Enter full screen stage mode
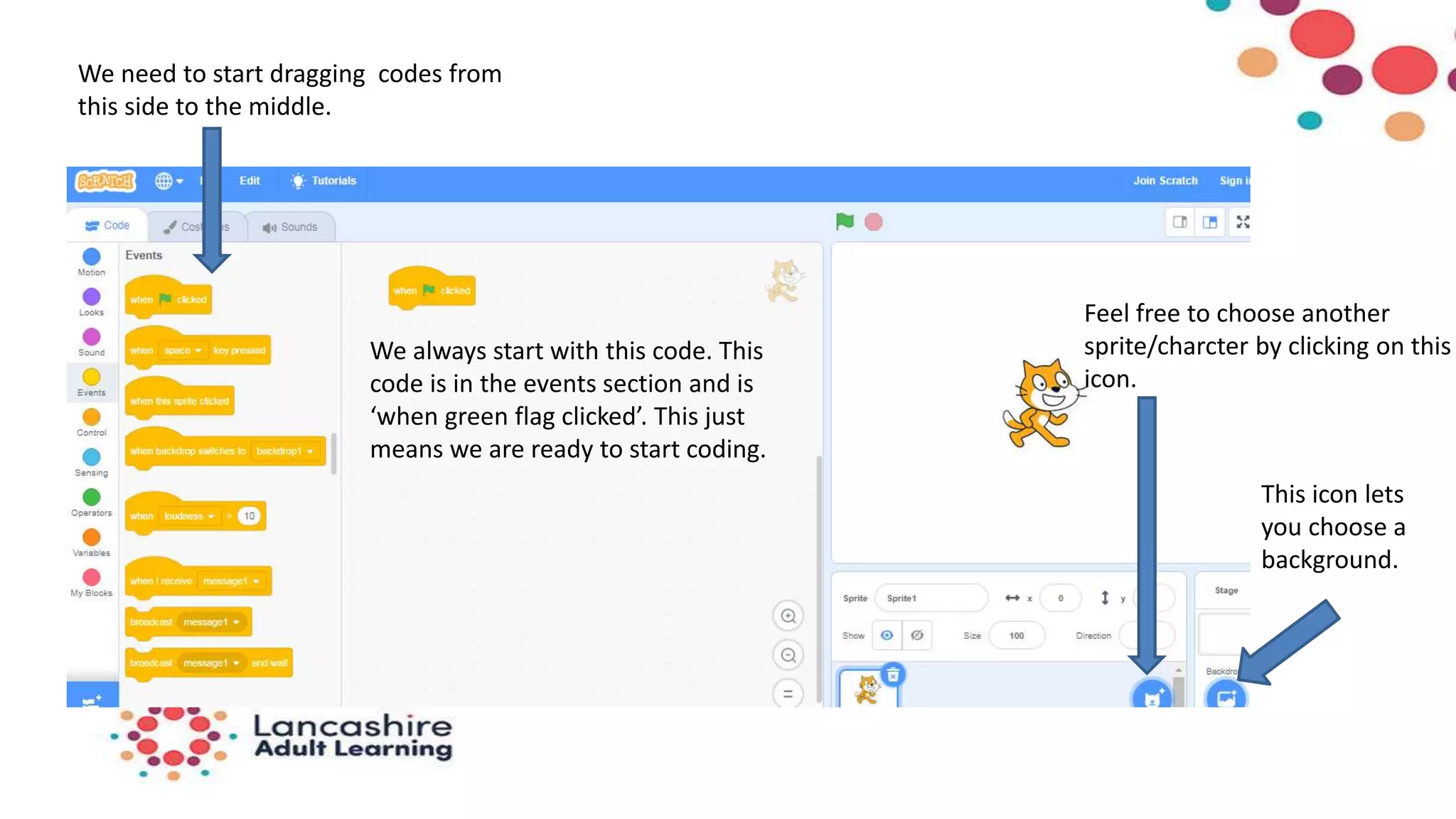The image size is (1456, 819). 1243,222
